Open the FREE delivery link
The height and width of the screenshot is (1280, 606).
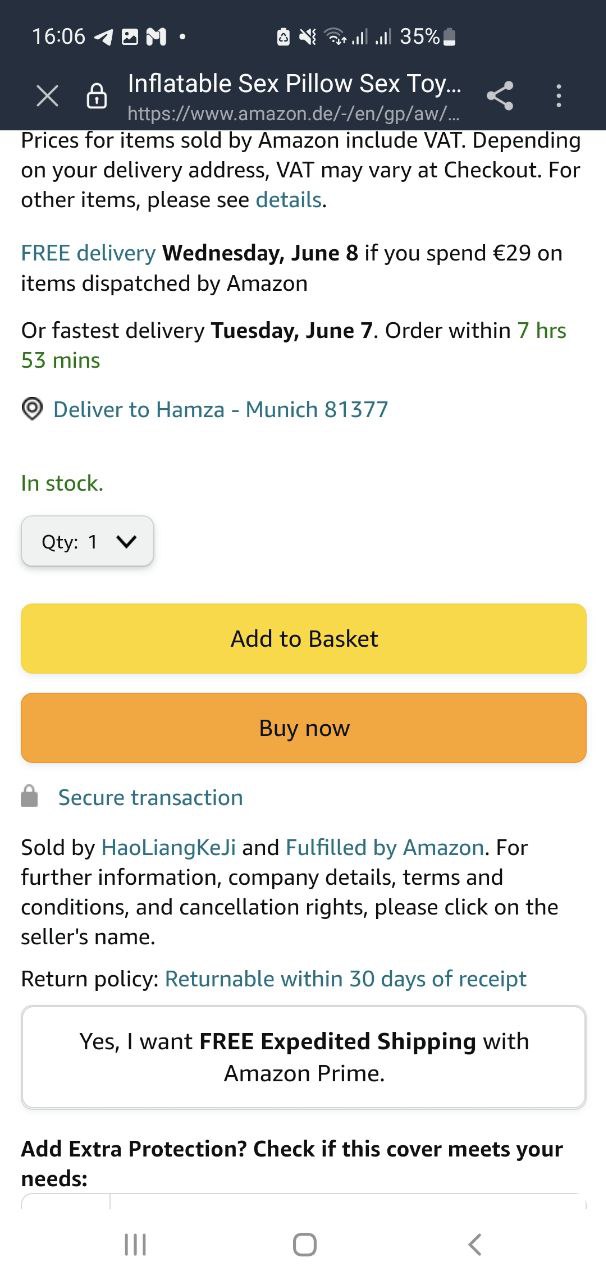pos(88,253)
